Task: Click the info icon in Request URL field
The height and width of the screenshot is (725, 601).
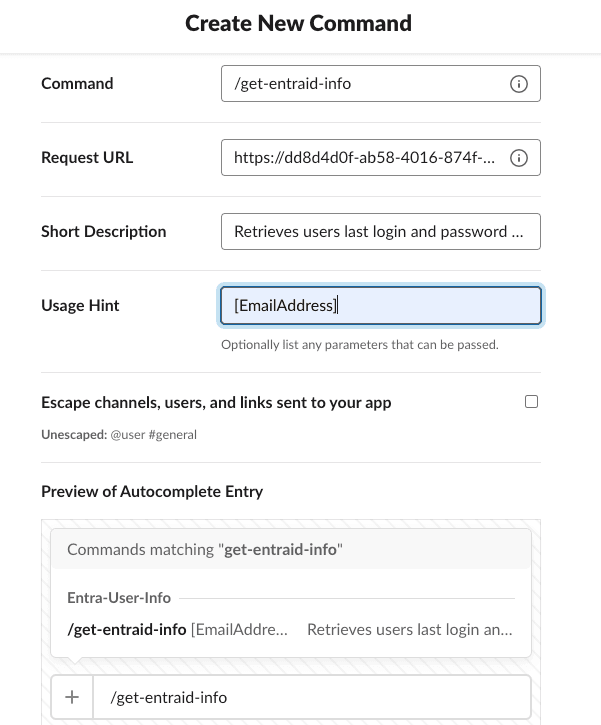Action: 519,158
